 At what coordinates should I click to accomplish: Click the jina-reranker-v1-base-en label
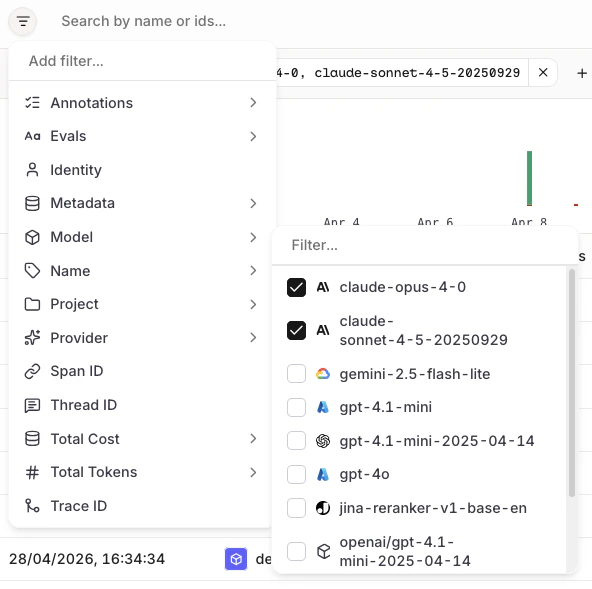(433, 508)
